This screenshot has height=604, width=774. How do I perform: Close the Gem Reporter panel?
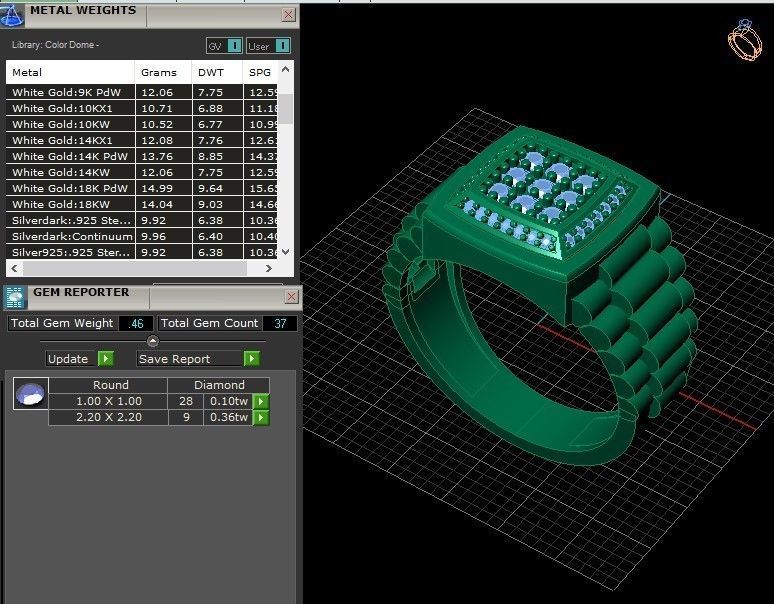coord(291,296)
